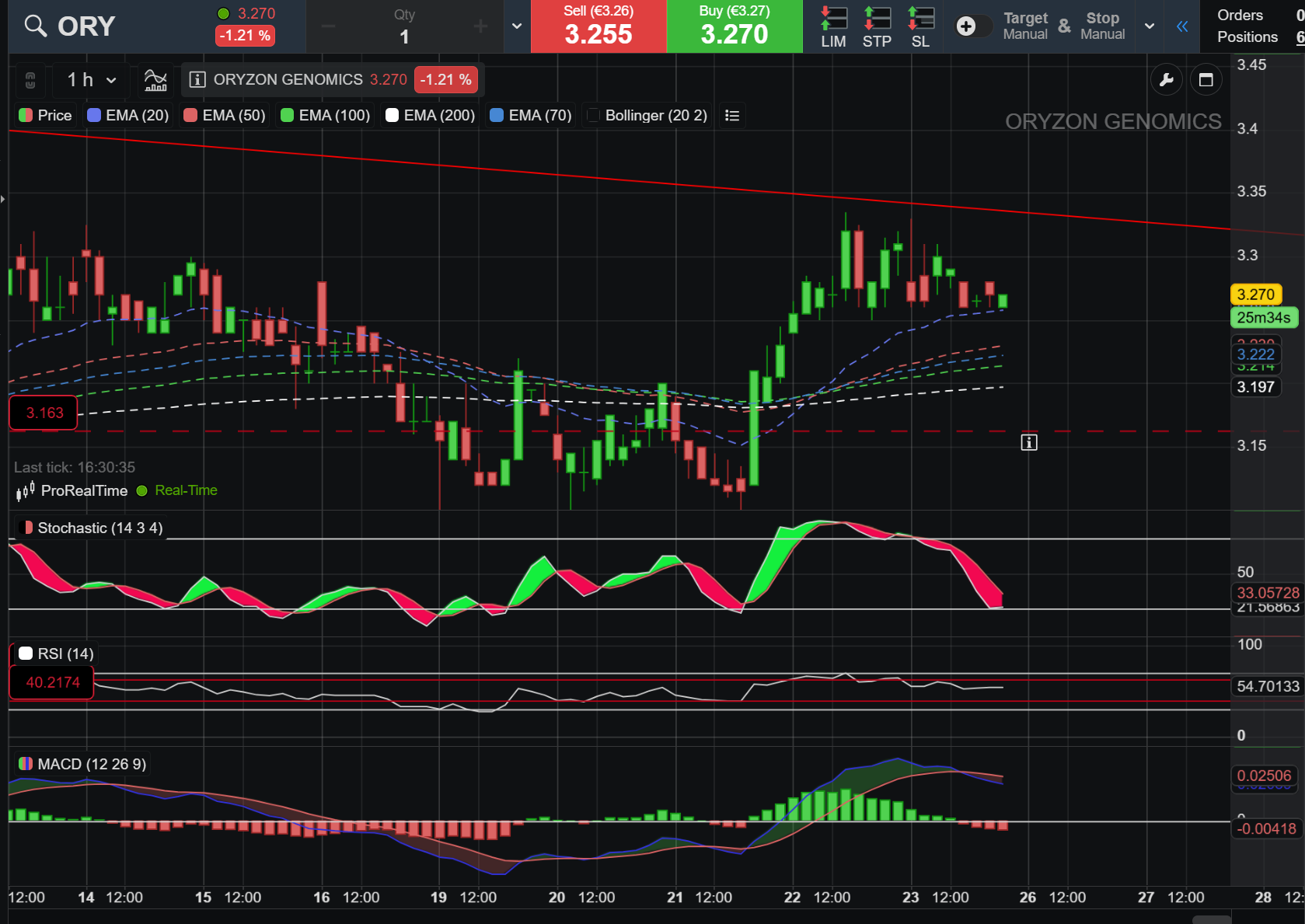
Task: Open the indicator list icon after Bollinger
Action: tap(731, 116)
